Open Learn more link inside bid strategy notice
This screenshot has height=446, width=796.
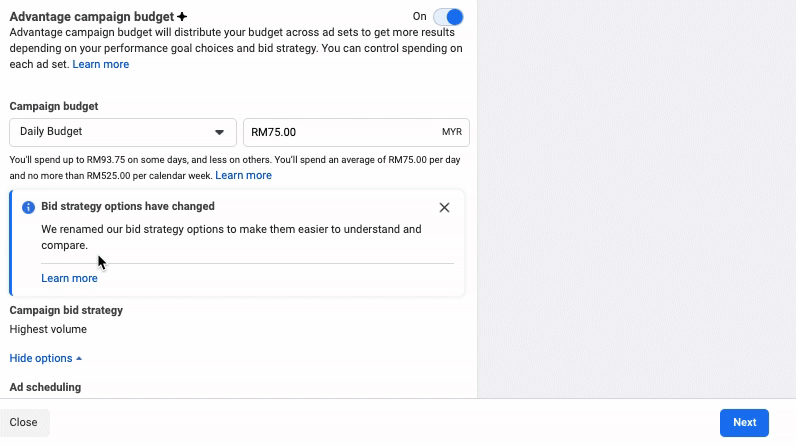coord(69,278)
